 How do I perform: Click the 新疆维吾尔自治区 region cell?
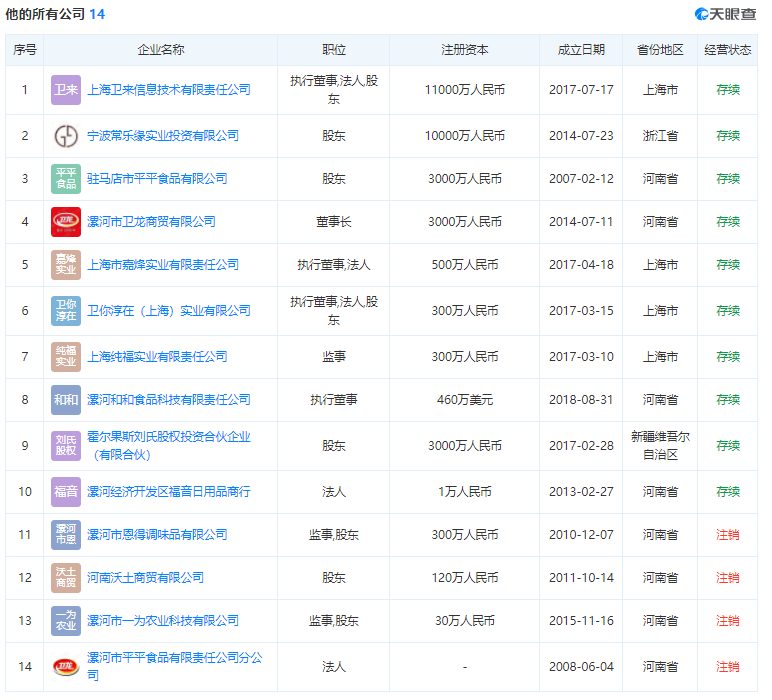(660, 446)
